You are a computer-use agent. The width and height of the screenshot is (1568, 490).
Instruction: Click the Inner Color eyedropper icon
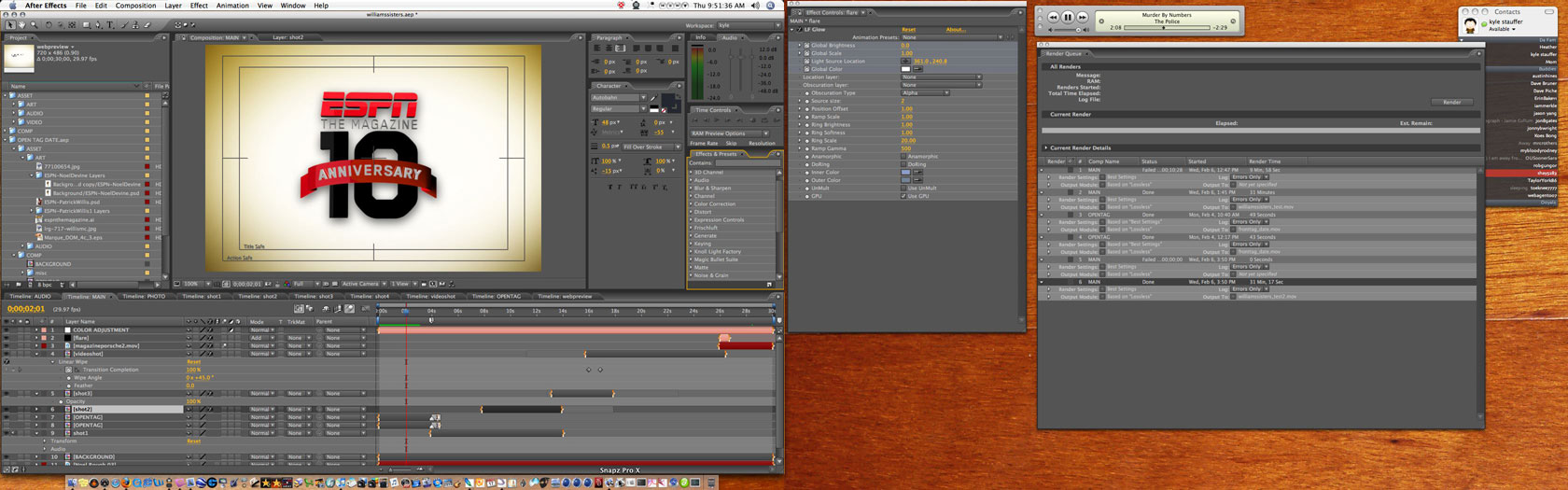pyautogui.click(x=917, y=173)
